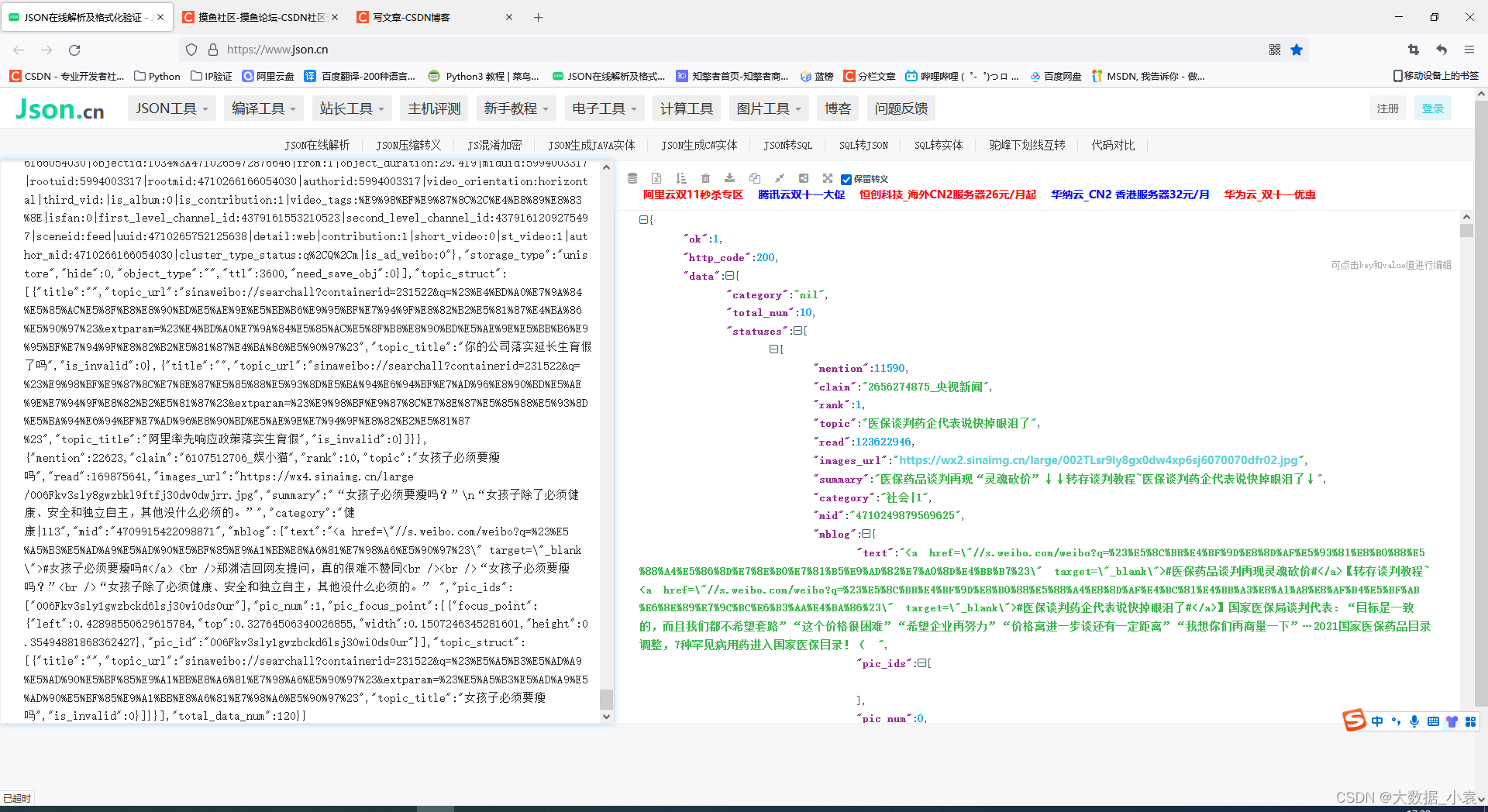Click the Sogou microphone voice input icon
This screenshot has height=812, width=1488.
[1414, 721]
